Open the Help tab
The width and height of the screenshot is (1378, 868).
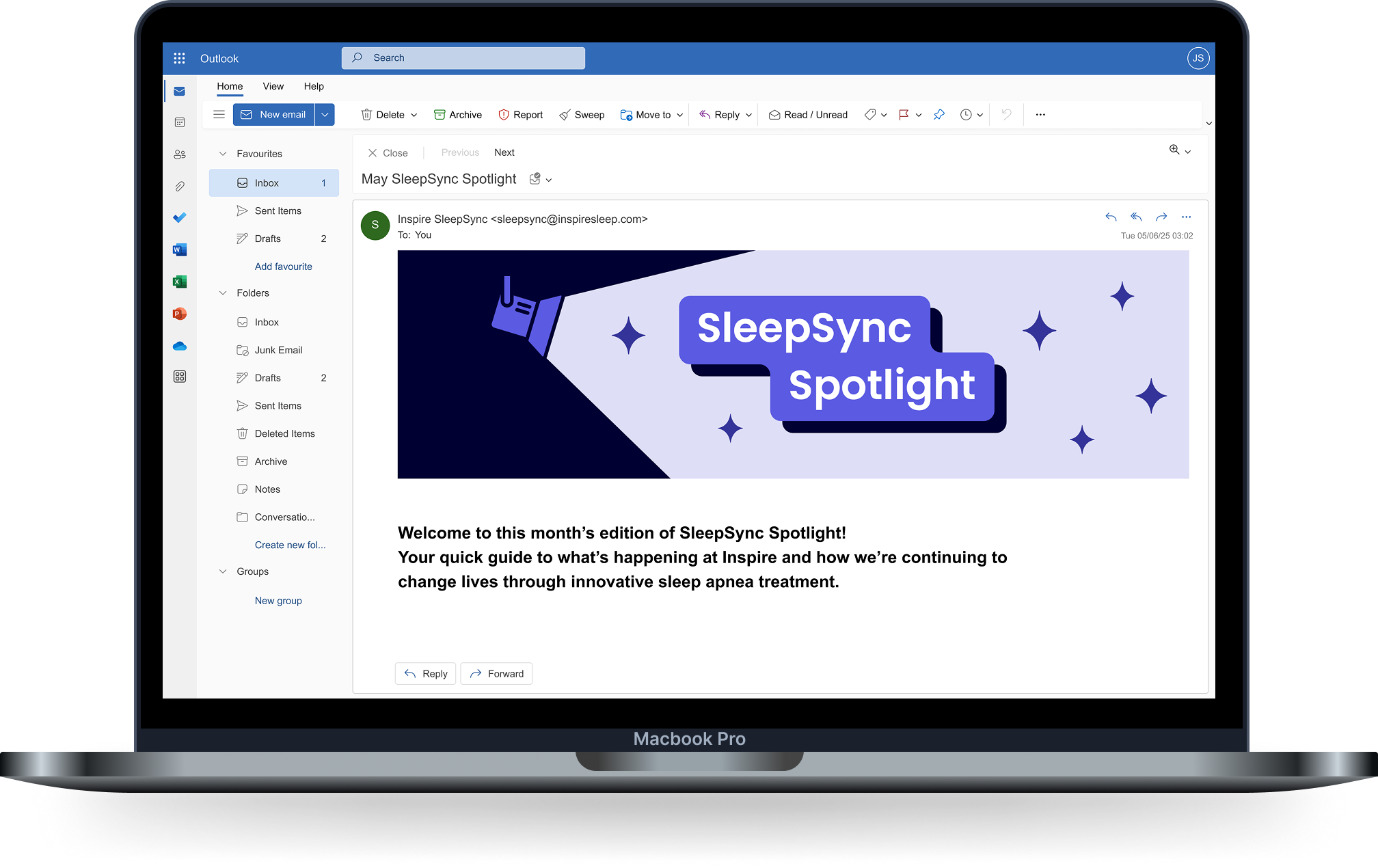coord(314,86)
